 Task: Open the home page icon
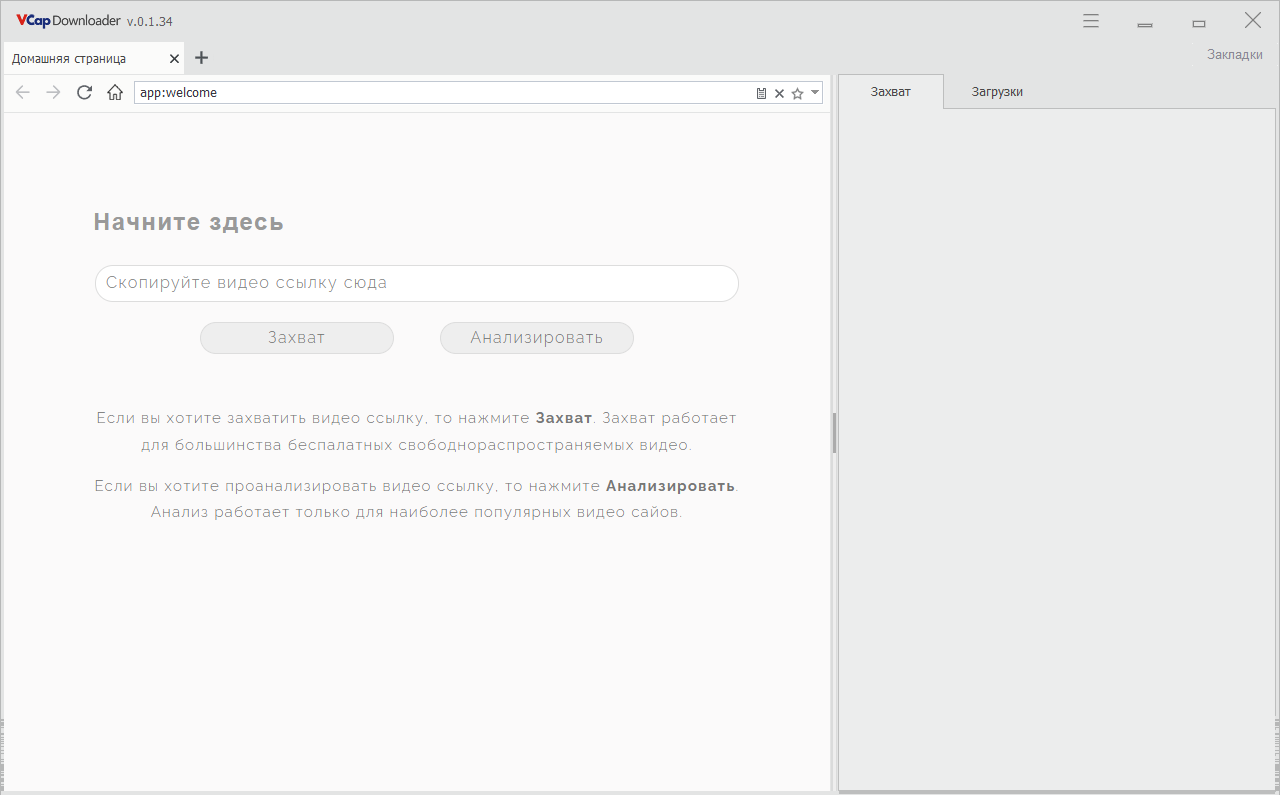(x=115, y=92)
